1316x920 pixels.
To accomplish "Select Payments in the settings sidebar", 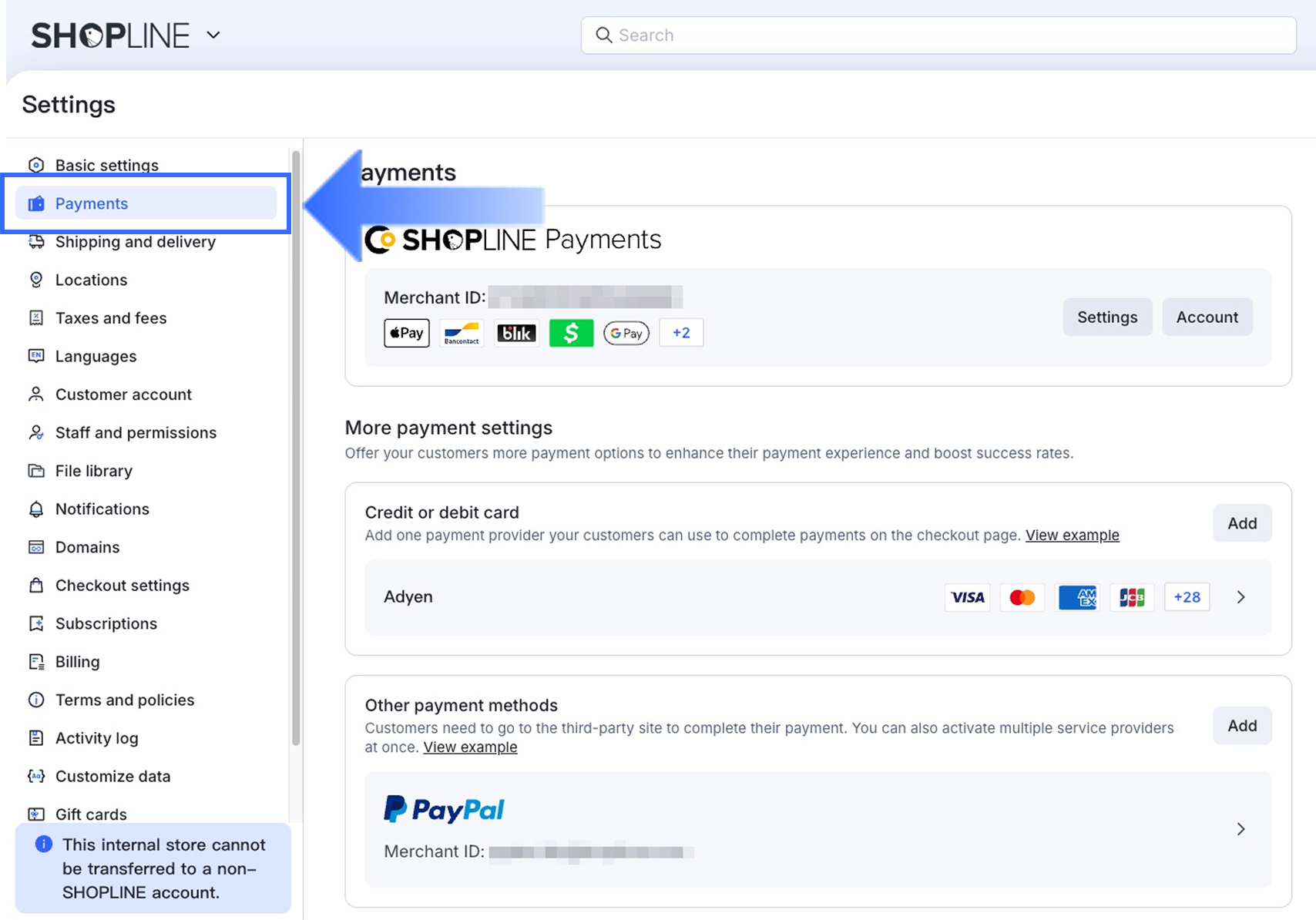I will tap(146, 203).
